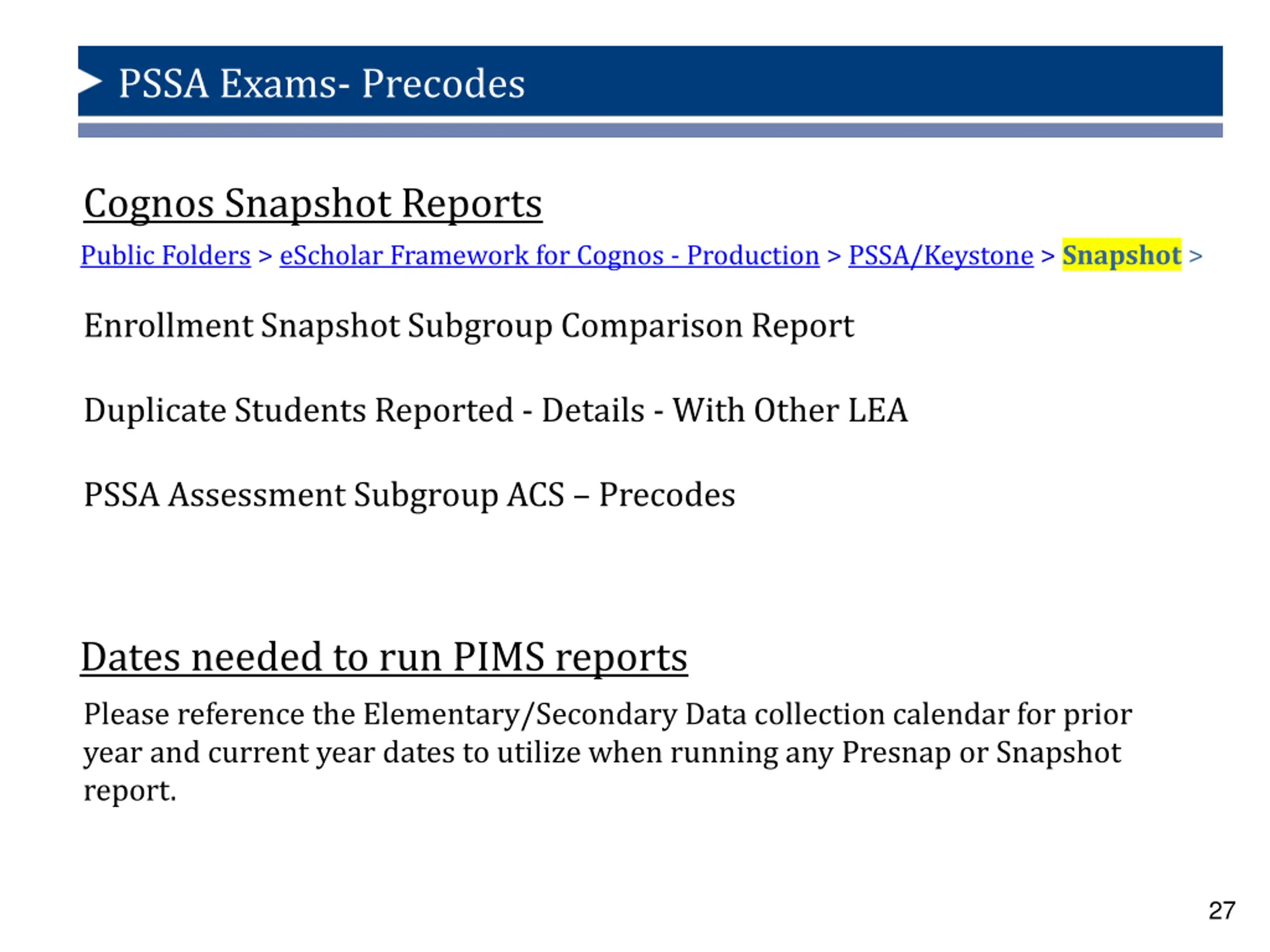Click the light blue bar under title banner

point(650,130)
